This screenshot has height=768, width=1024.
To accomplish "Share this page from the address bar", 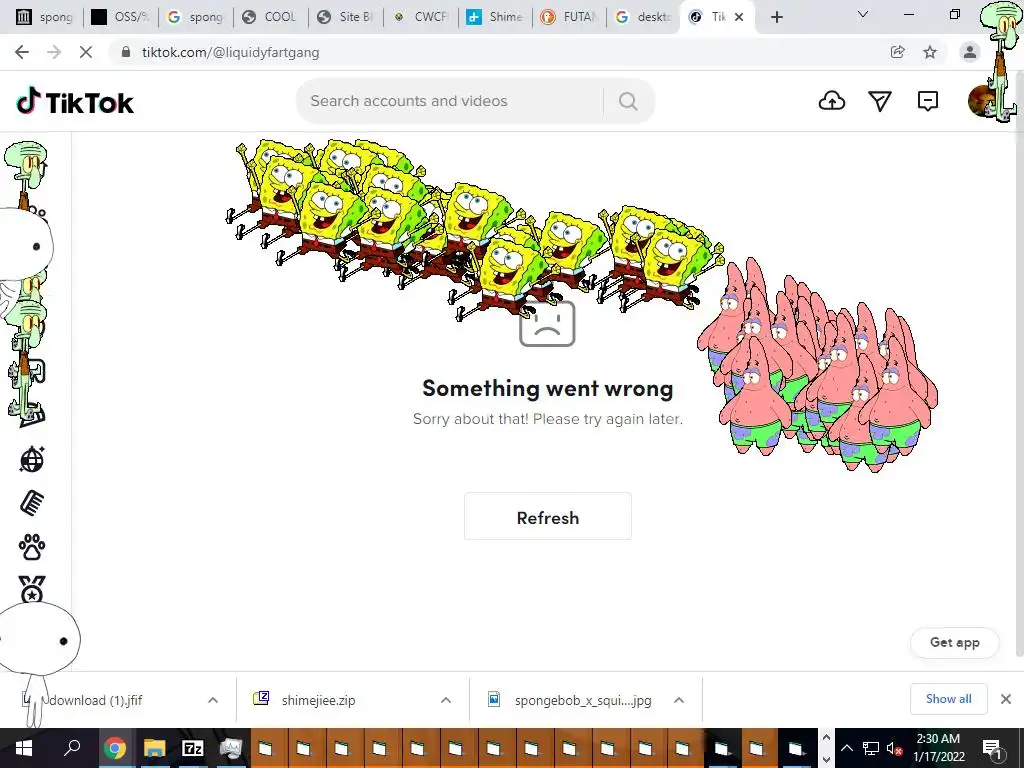I will (898, 52).
